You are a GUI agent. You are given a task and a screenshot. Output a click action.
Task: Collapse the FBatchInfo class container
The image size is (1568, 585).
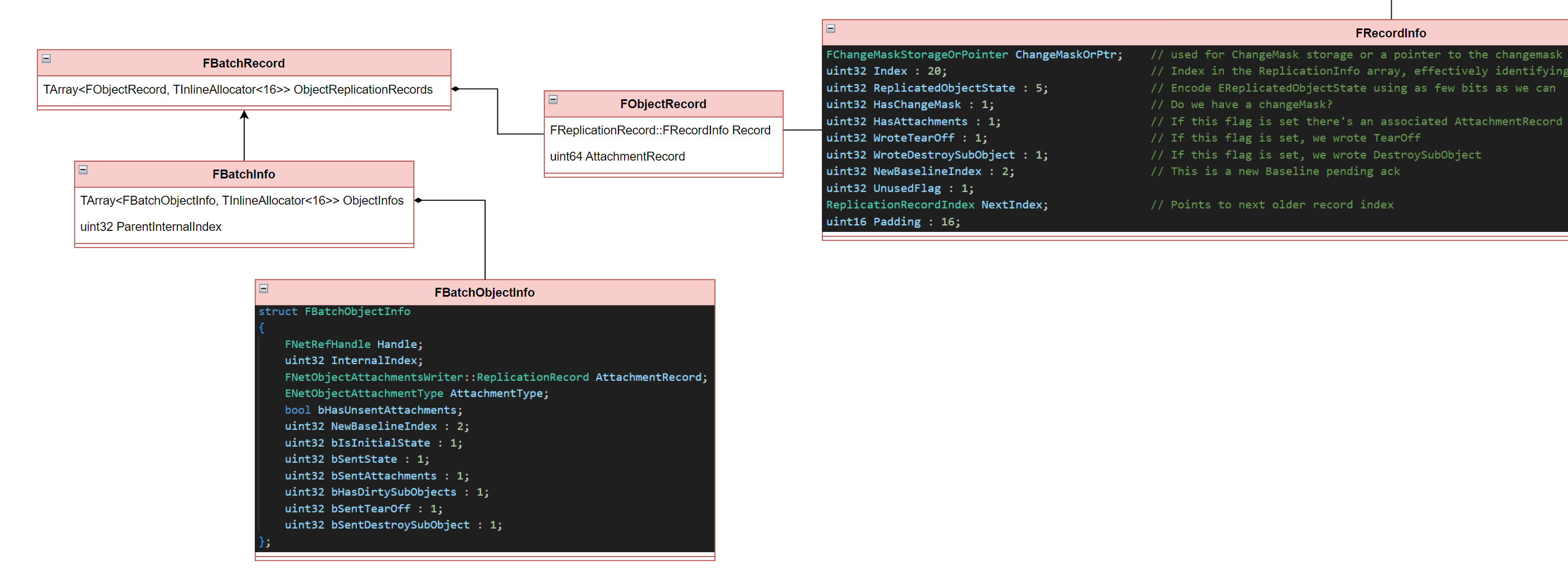(x=84, y=170)
